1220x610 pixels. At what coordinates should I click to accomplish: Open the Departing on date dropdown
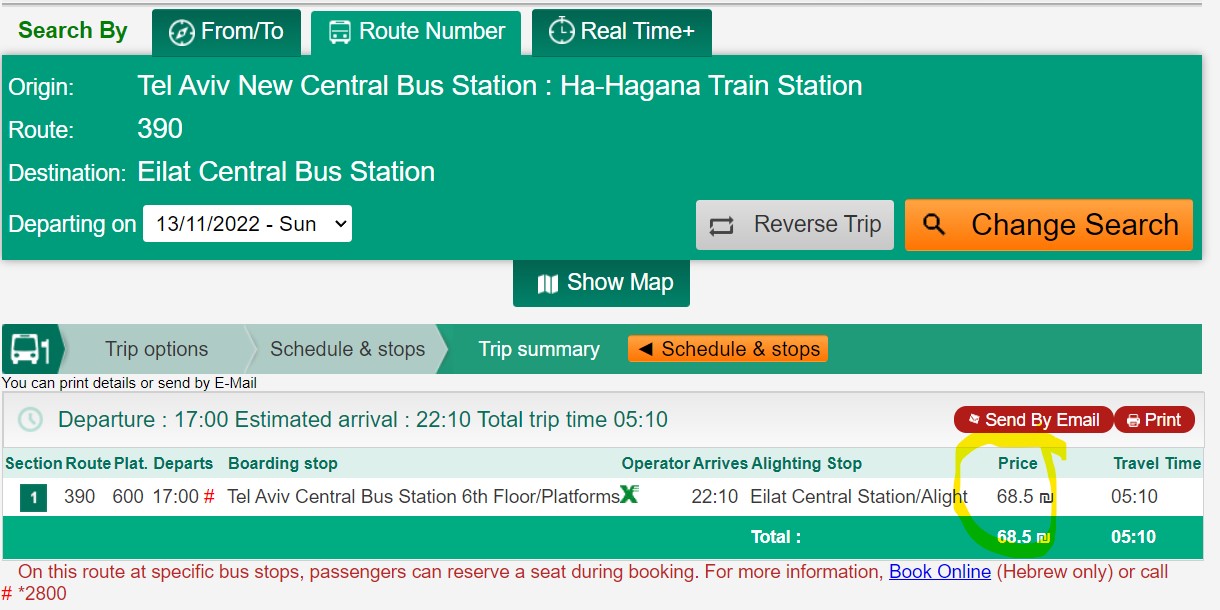coord(248,224)
